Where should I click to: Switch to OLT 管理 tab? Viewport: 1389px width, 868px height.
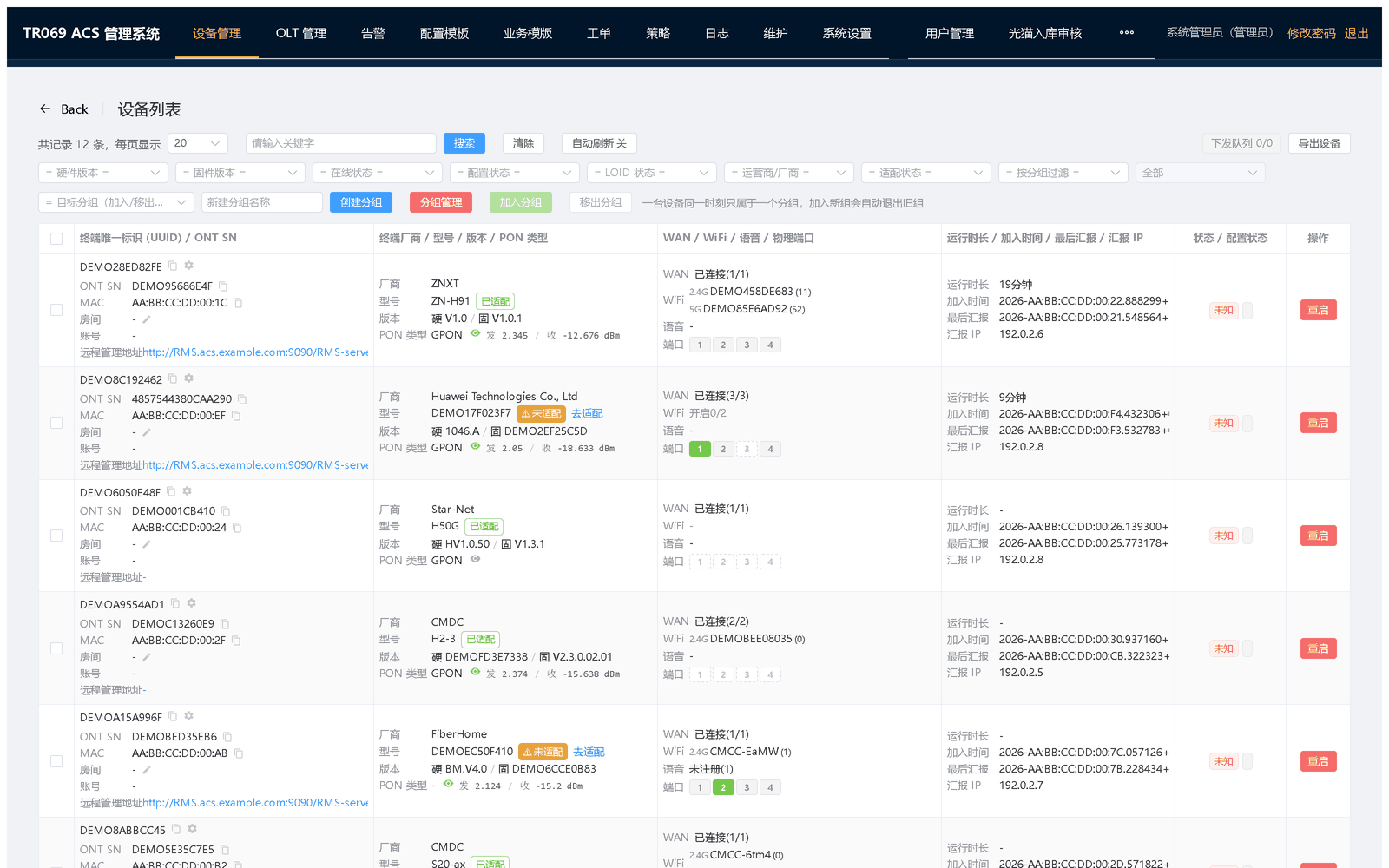click(301, 33)
